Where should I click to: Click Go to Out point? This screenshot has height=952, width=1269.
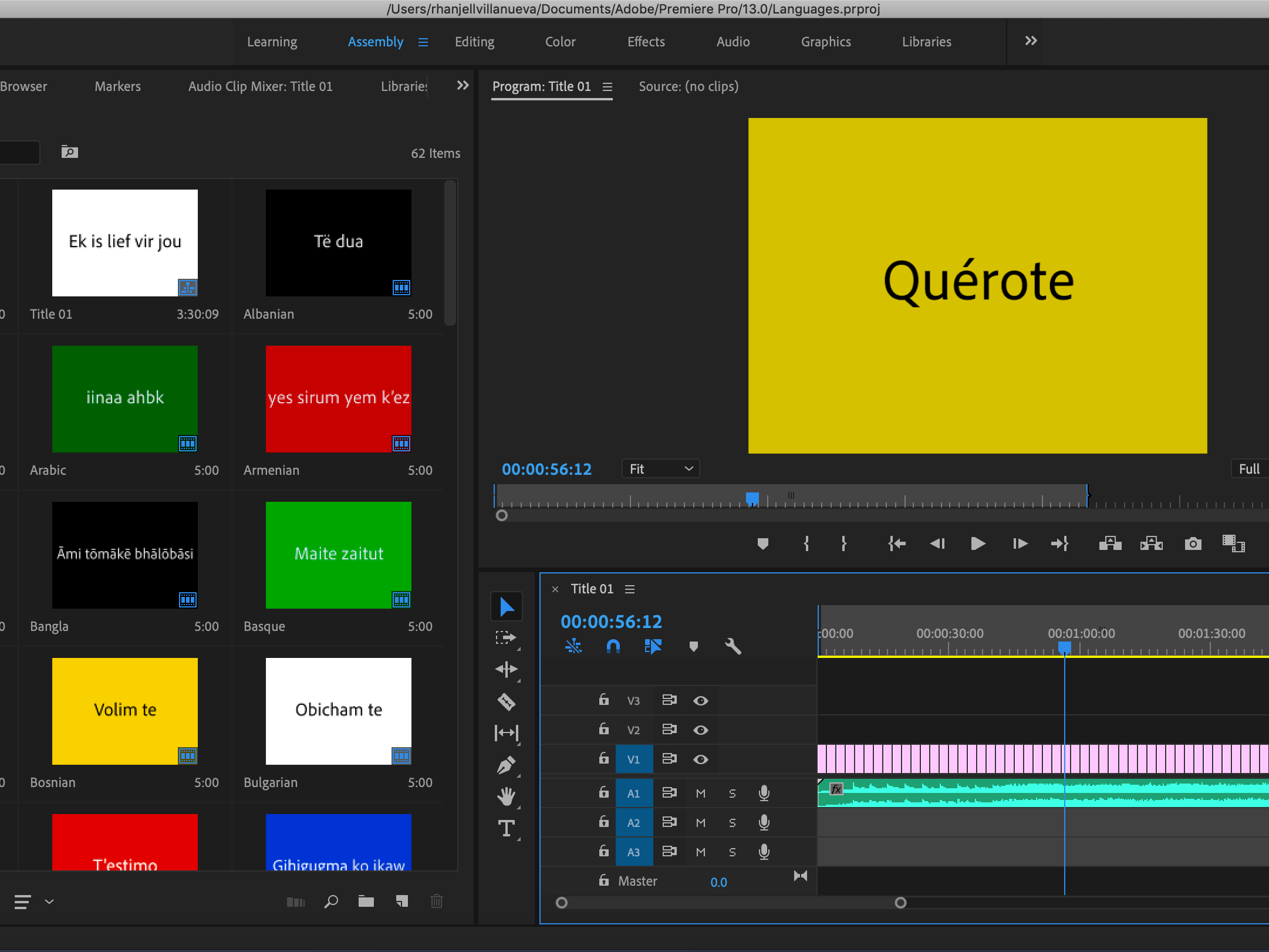(1060, 543)
